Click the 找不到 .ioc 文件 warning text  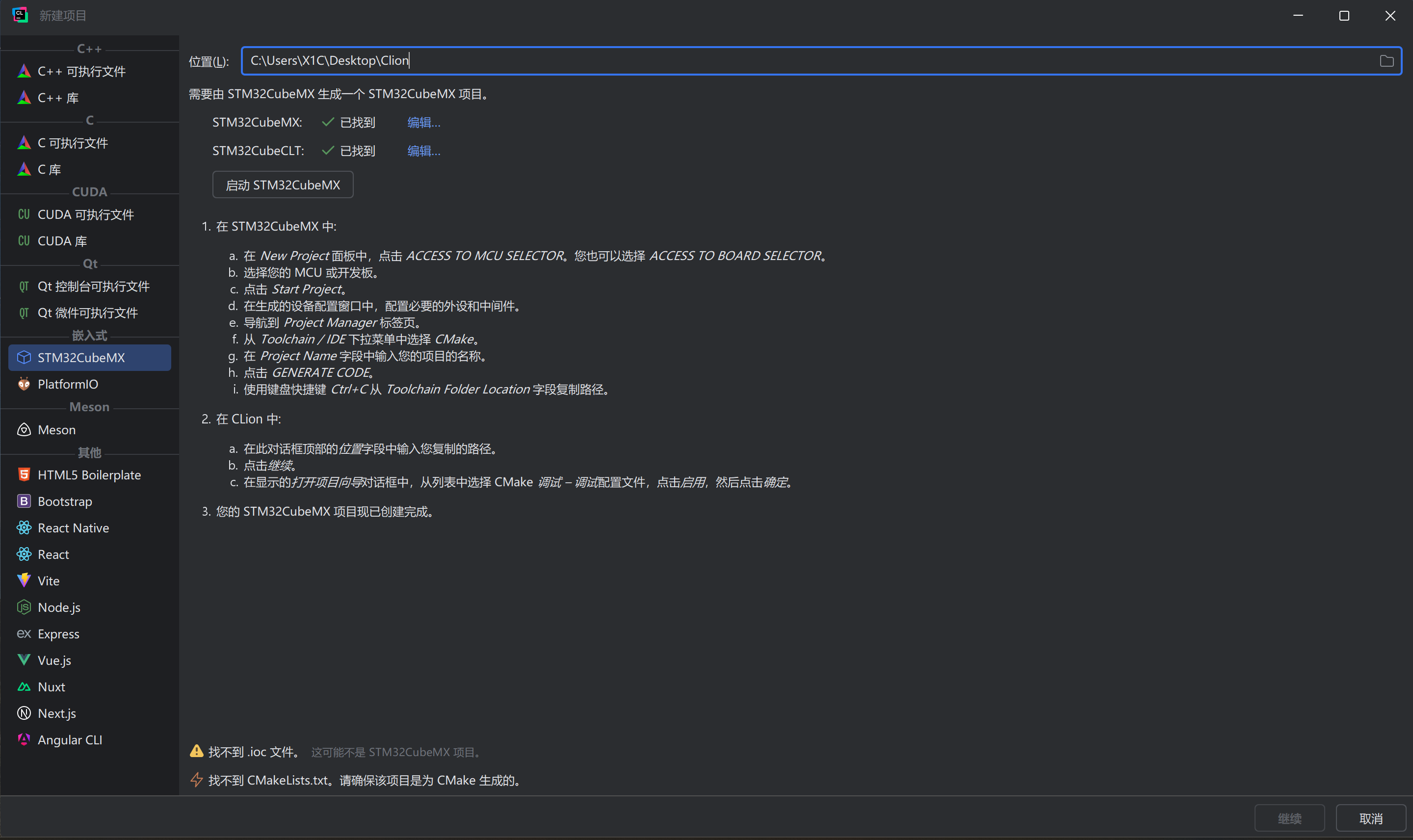coord(255,752)
